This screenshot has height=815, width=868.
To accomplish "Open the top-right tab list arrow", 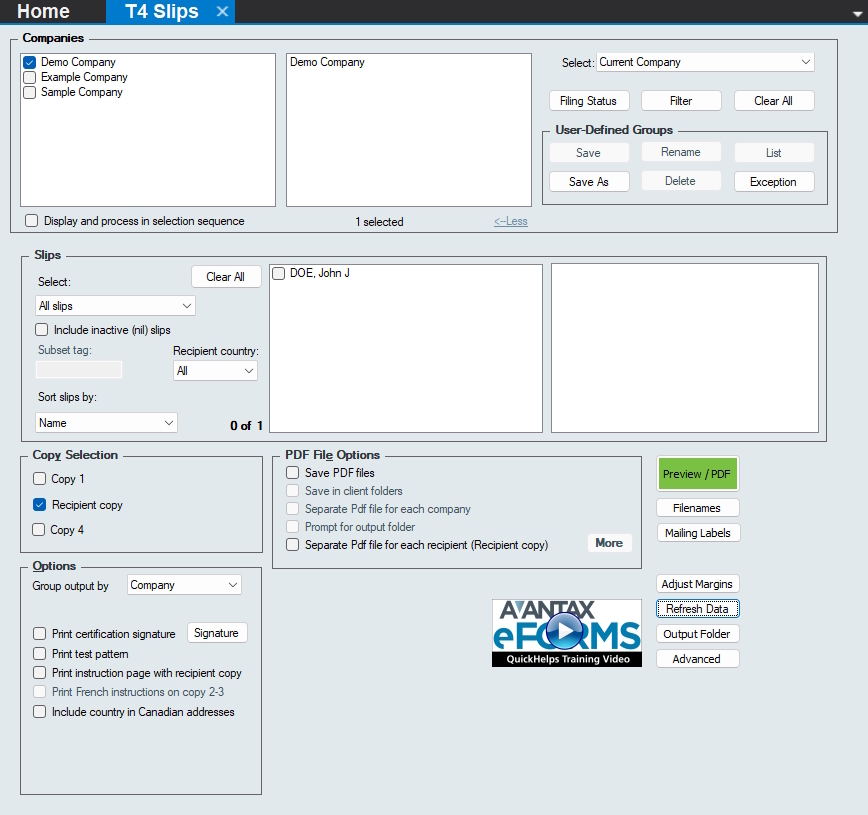I will (857, 10).
